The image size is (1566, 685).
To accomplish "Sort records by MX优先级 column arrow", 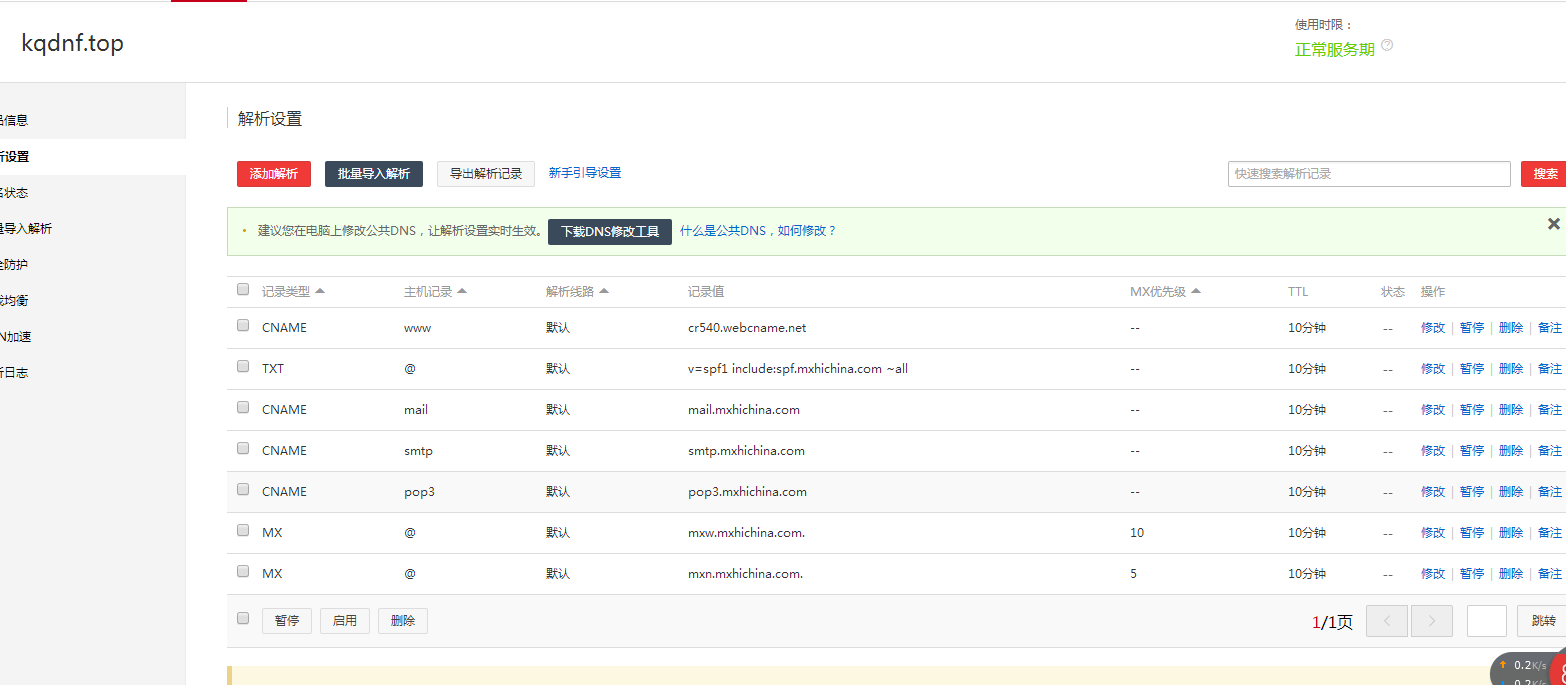I will [x=1196, y=290].
